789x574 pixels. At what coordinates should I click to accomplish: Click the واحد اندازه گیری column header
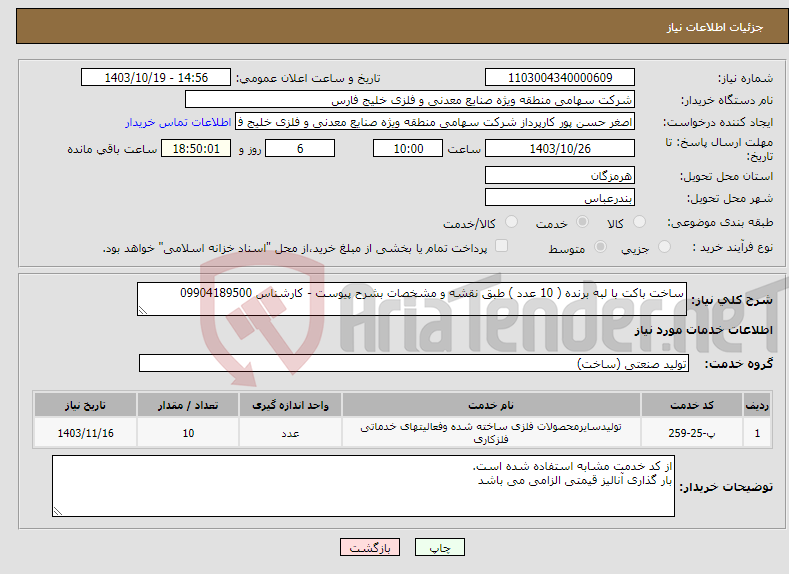[290, 405]
